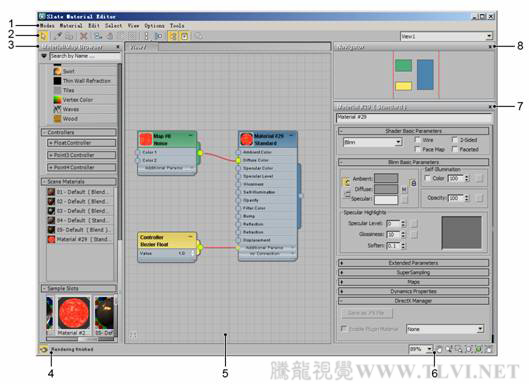The image size is (529, 384).
Task: Select Thin Wall Refraction map entry
Action: point(82,81)
